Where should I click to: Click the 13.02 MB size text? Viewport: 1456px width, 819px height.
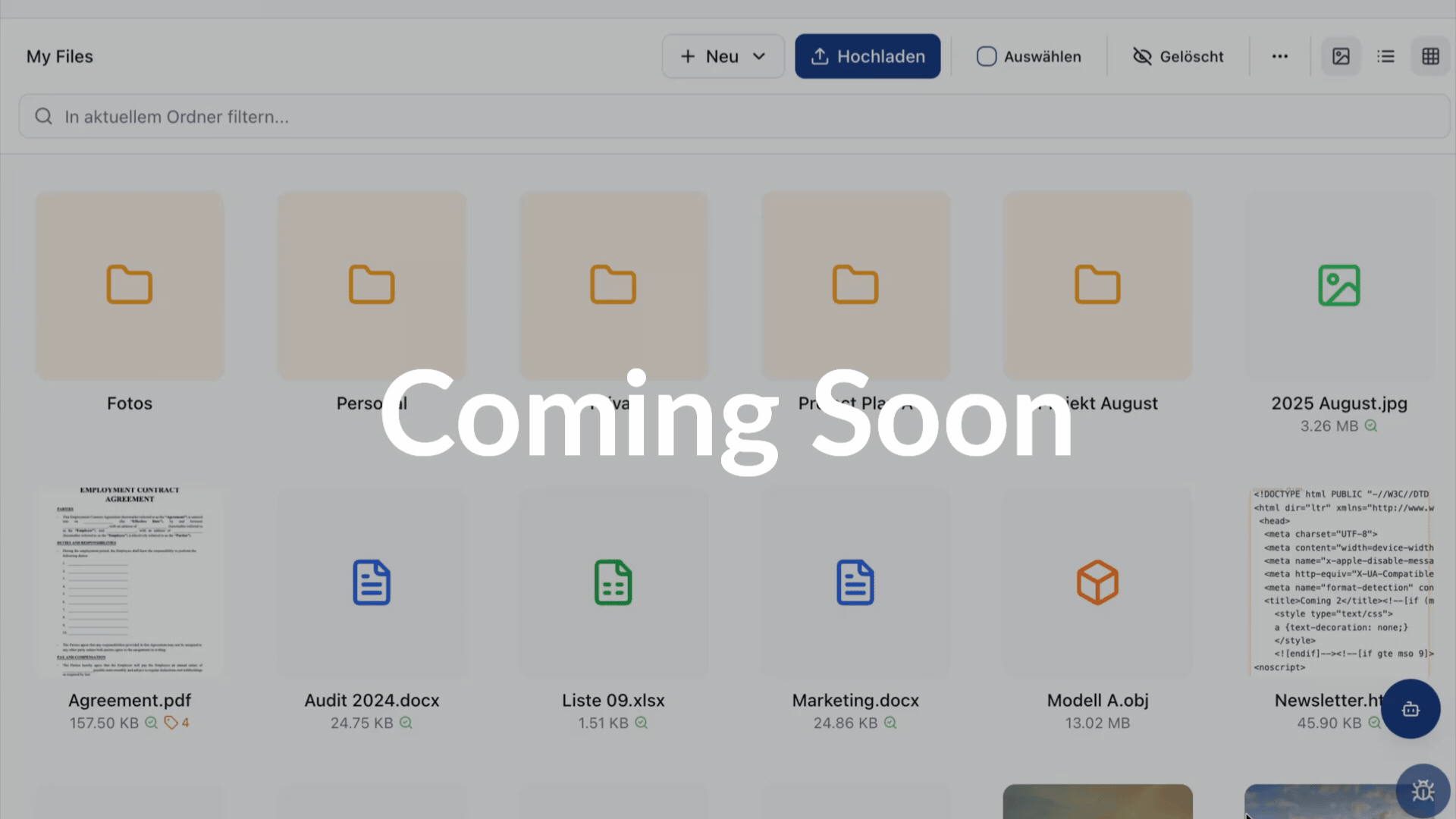[1097, 723]
